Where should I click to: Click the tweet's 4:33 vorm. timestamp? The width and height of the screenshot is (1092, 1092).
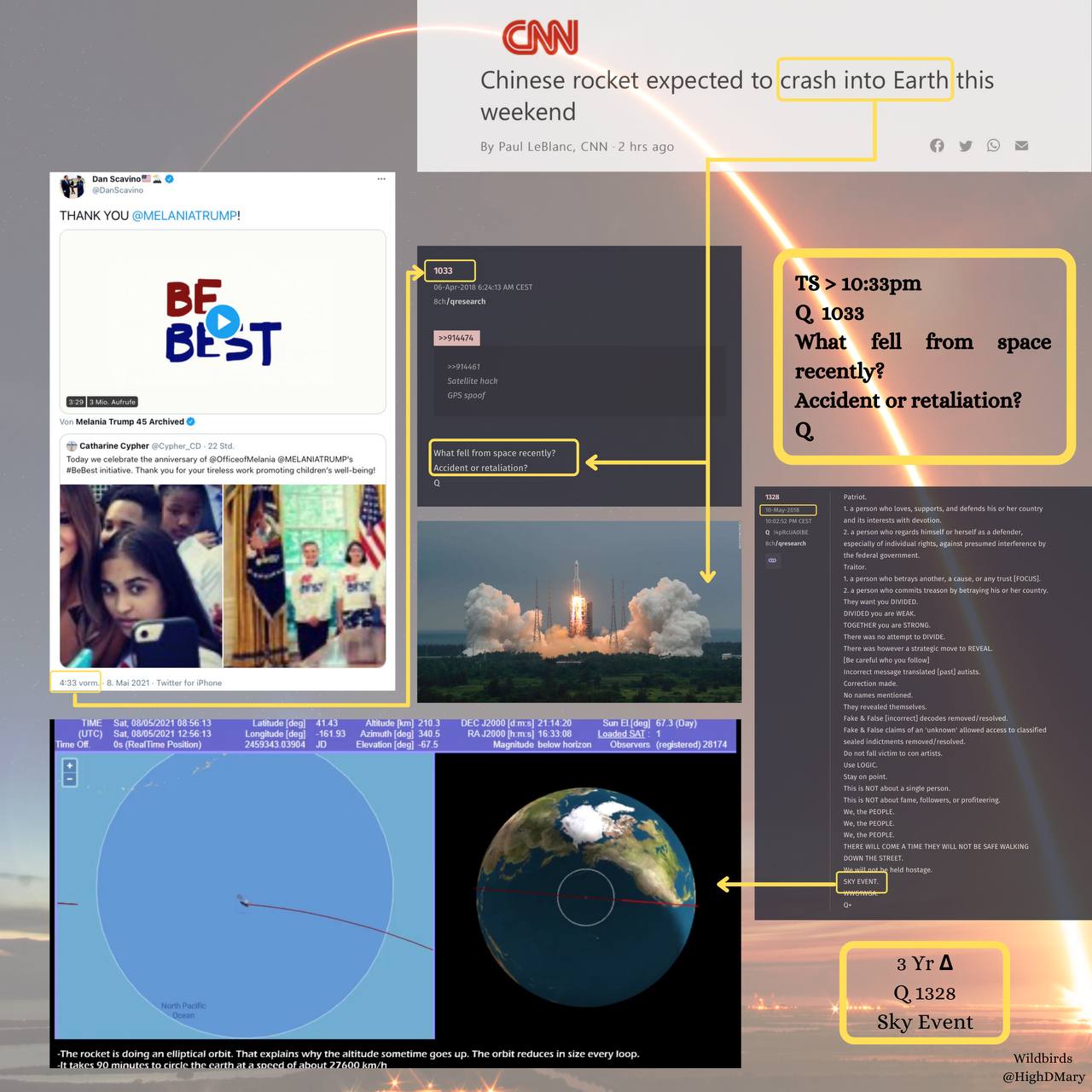pos(79,682)
